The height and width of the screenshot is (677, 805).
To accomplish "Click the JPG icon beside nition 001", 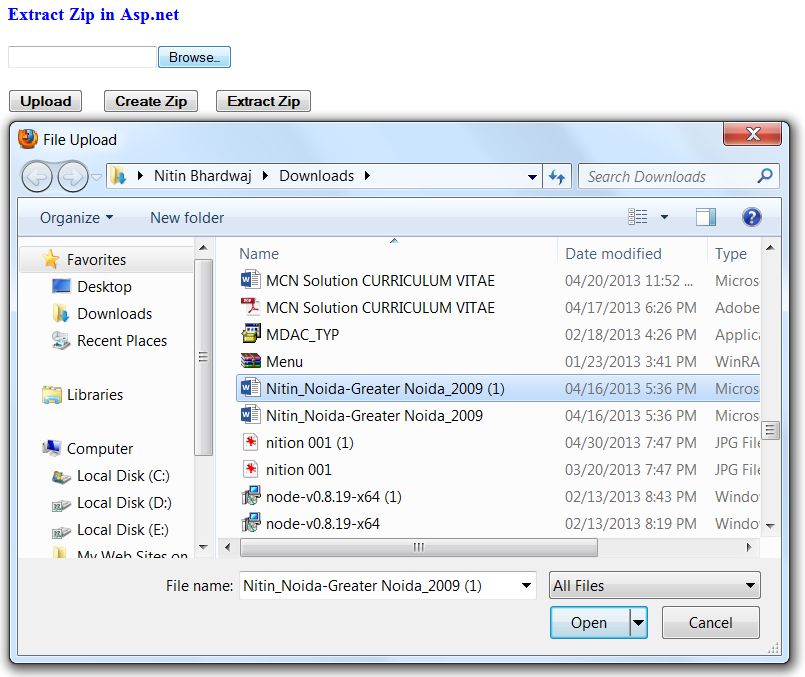I will [x=250, y=470].
